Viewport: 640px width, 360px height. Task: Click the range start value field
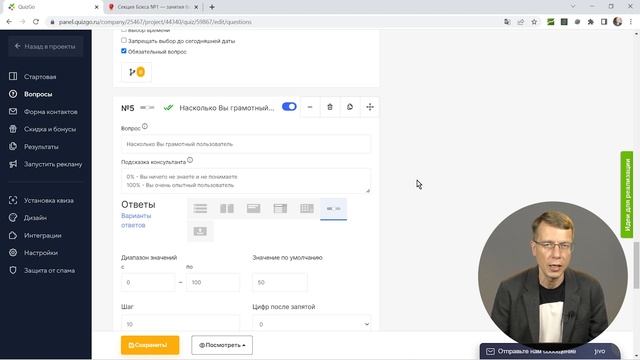pos(148,282)
